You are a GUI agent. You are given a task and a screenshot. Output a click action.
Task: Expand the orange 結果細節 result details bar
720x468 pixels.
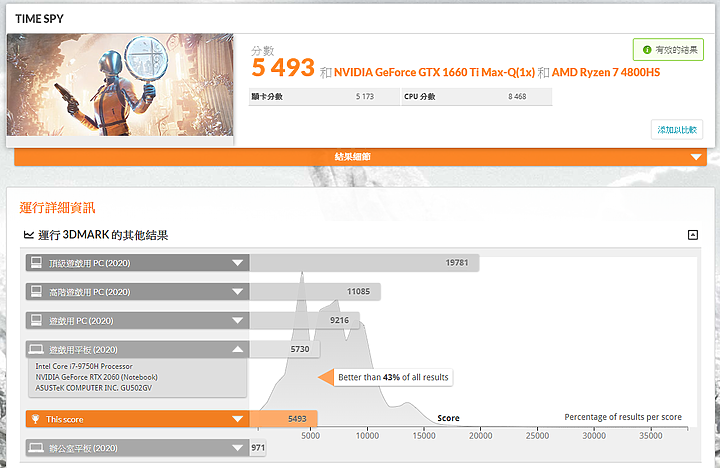coord(360,157)
